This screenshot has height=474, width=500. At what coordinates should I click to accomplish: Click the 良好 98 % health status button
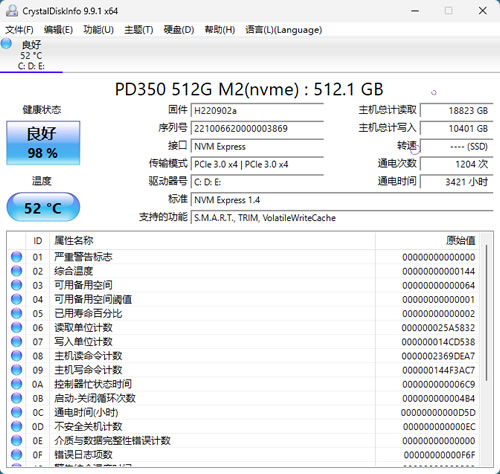[x=43, y=143]
